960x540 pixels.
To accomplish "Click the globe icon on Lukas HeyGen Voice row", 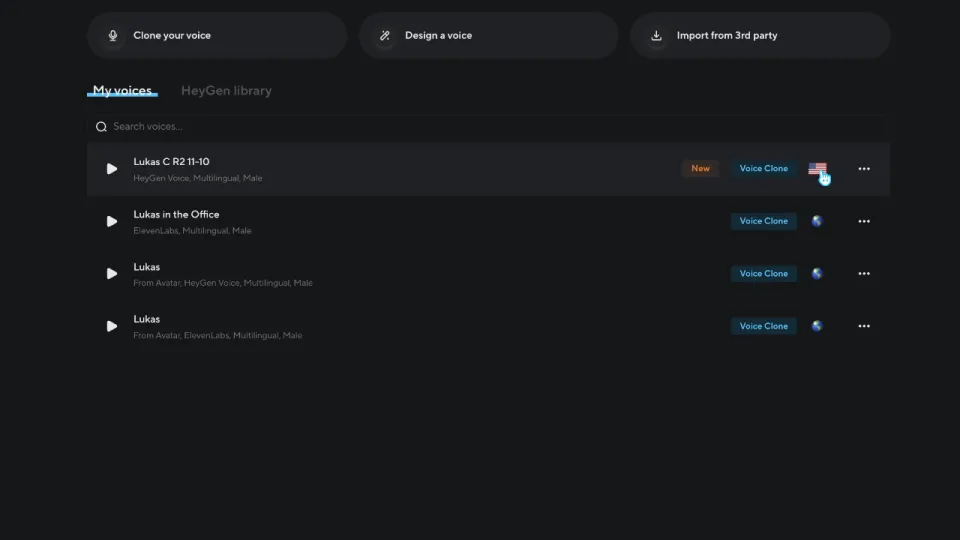I will point(817,274).
